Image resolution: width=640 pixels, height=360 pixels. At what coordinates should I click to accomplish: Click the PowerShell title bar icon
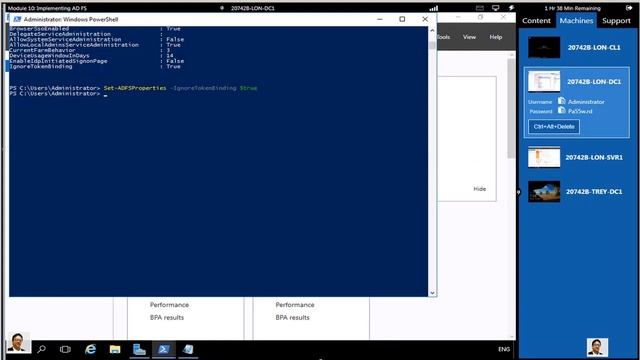tap(17, 19)
